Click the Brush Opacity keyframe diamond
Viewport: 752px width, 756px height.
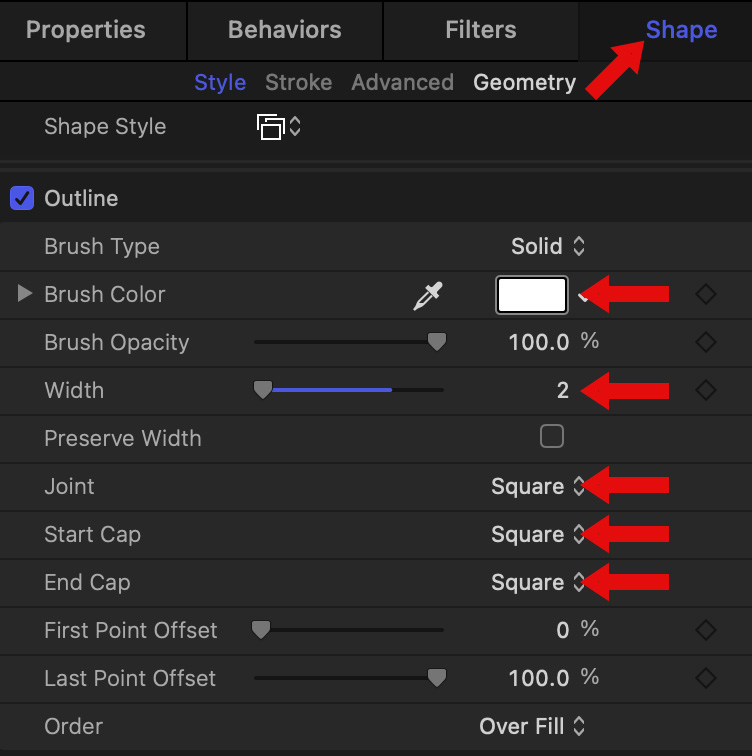tap(706, 343)
